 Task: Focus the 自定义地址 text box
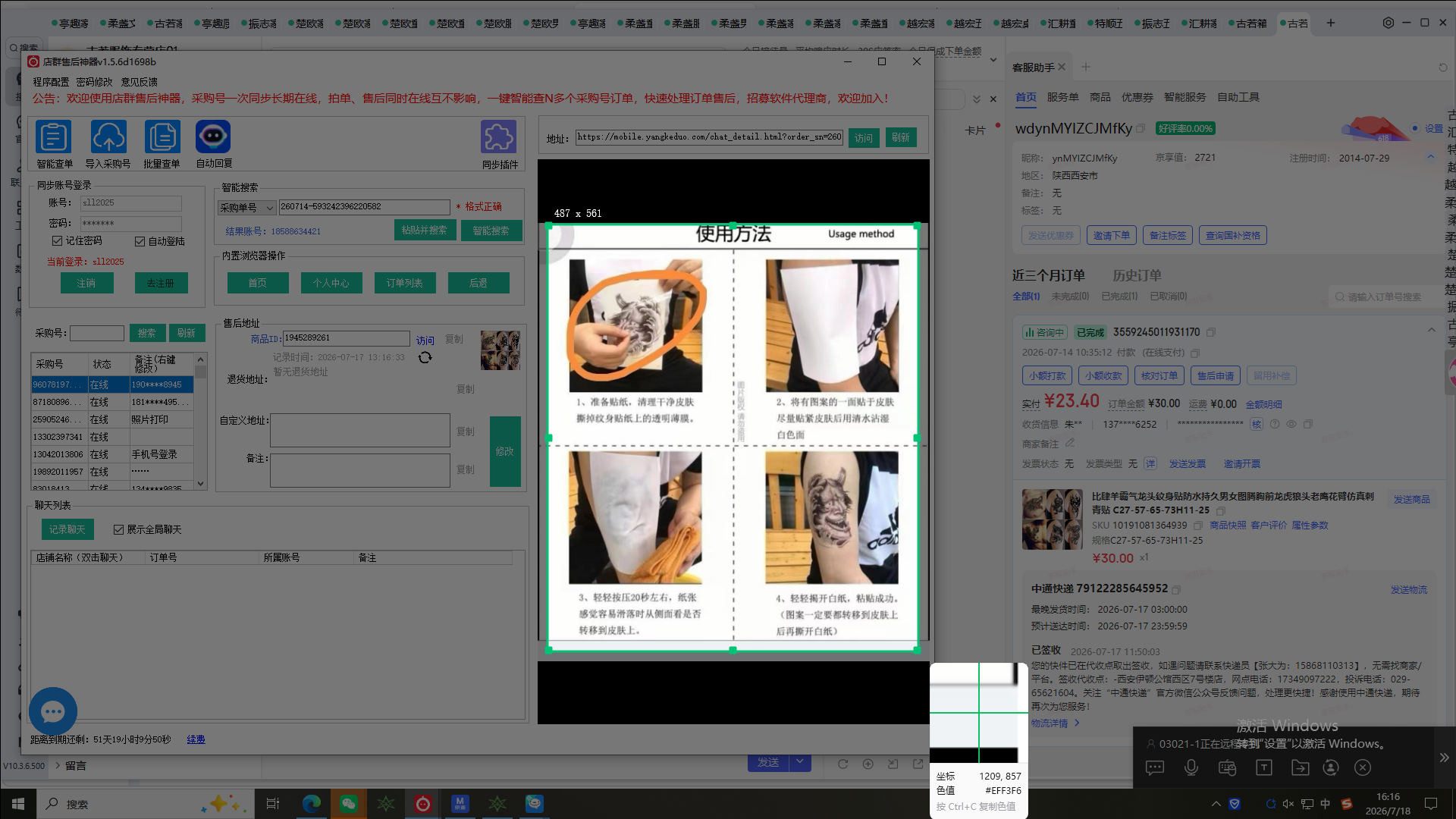[360, 431]
